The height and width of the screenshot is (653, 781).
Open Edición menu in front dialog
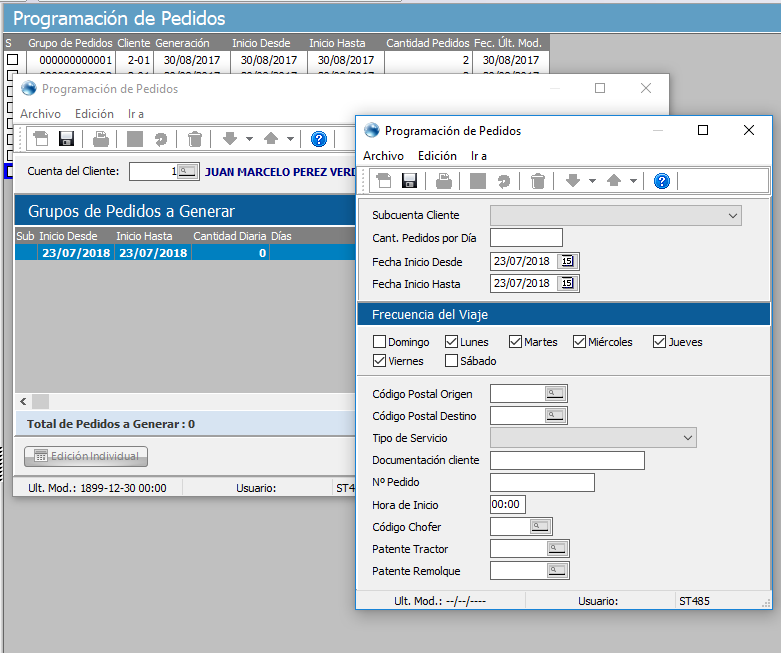[437, 156]
